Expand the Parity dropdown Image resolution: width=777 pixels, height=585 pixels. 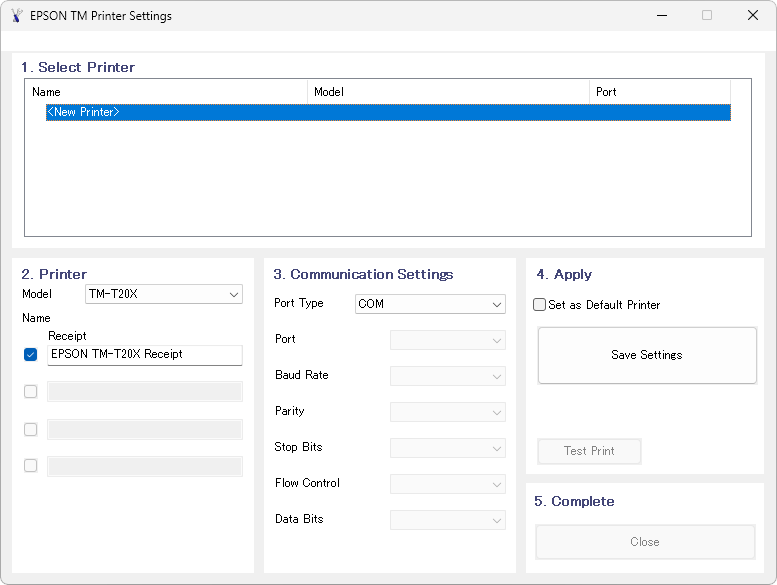coord(447,412)
